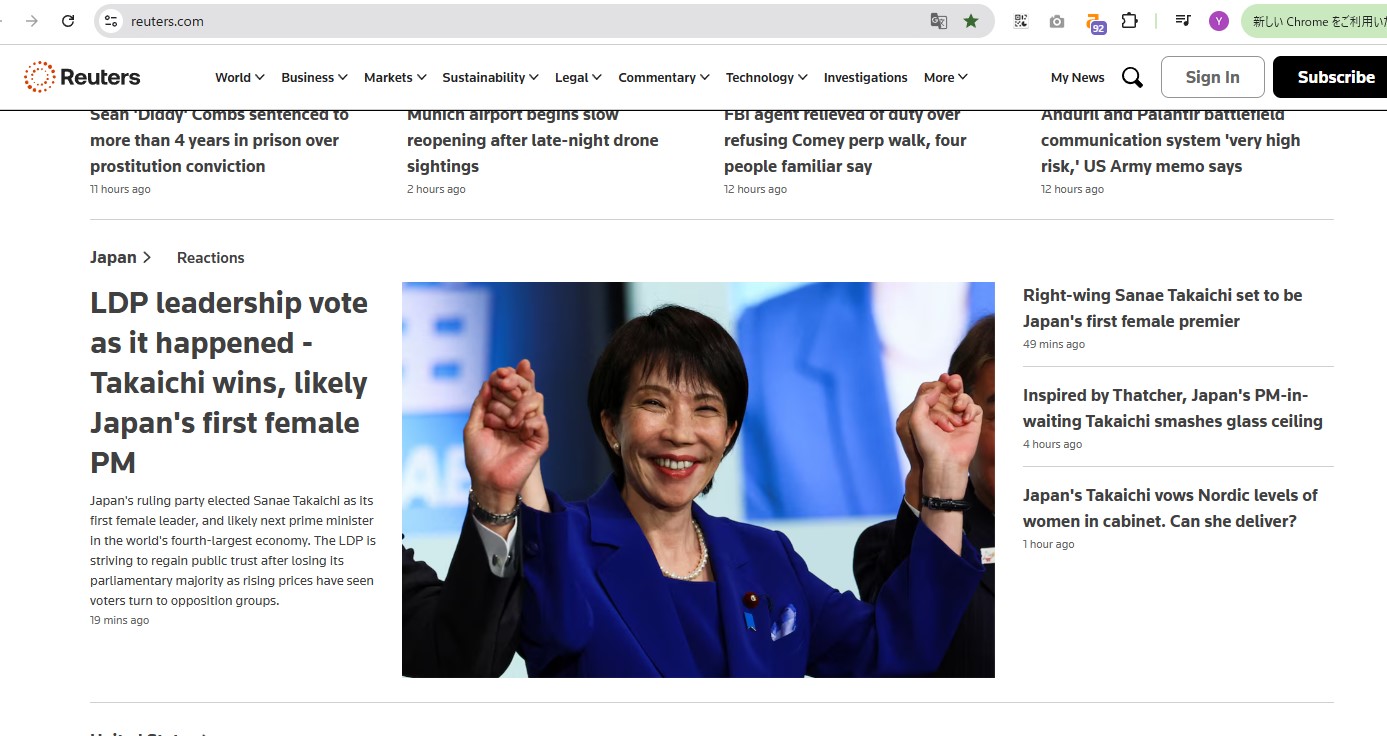Screen dimensions: 1387x736
Task: Open the site search magnifier icon
Action: (1132, 77)
